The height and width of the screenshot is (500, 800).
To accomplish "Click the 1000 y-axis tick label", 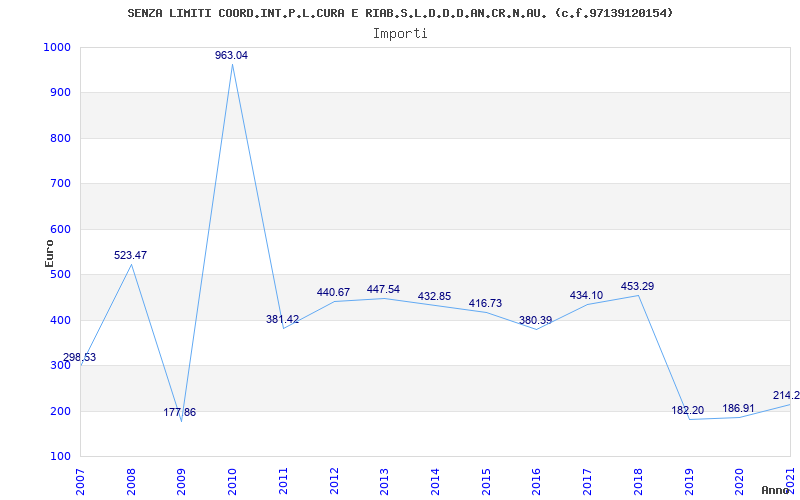I will tap(57, 48).
